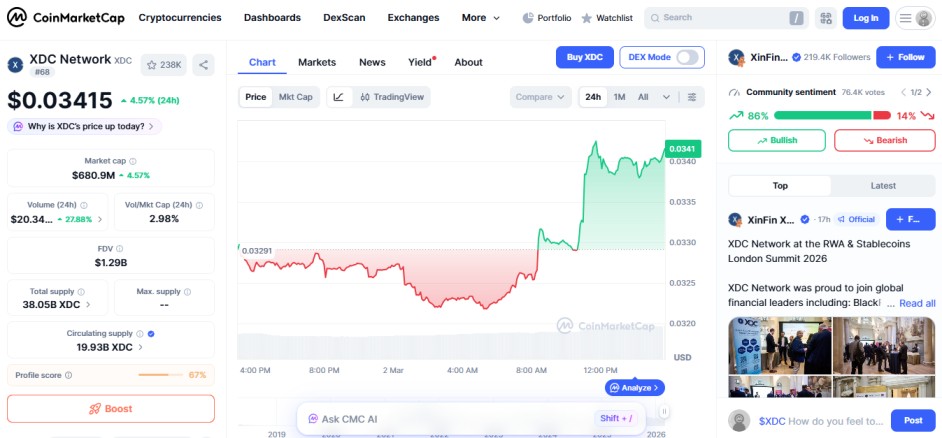Select the Price chart toggle

pos(255,97)
